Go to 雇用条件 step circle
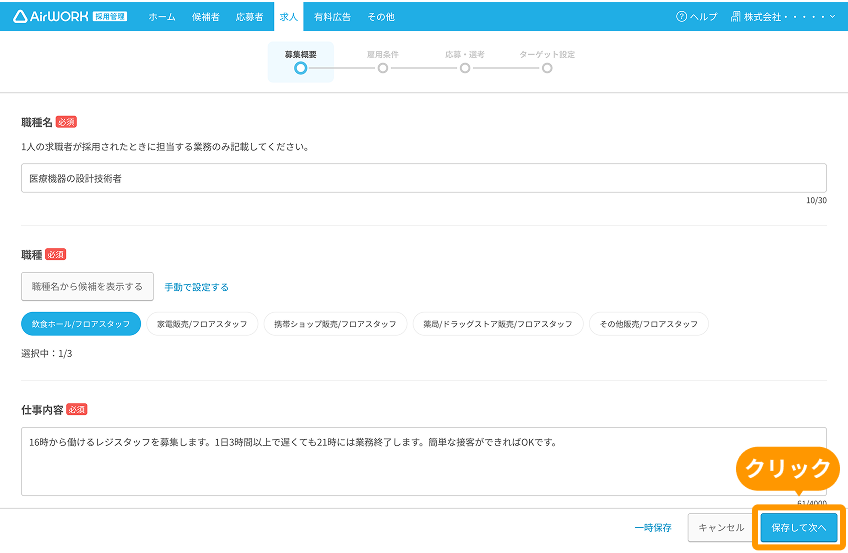848x553 pixels. click(383, 69)
